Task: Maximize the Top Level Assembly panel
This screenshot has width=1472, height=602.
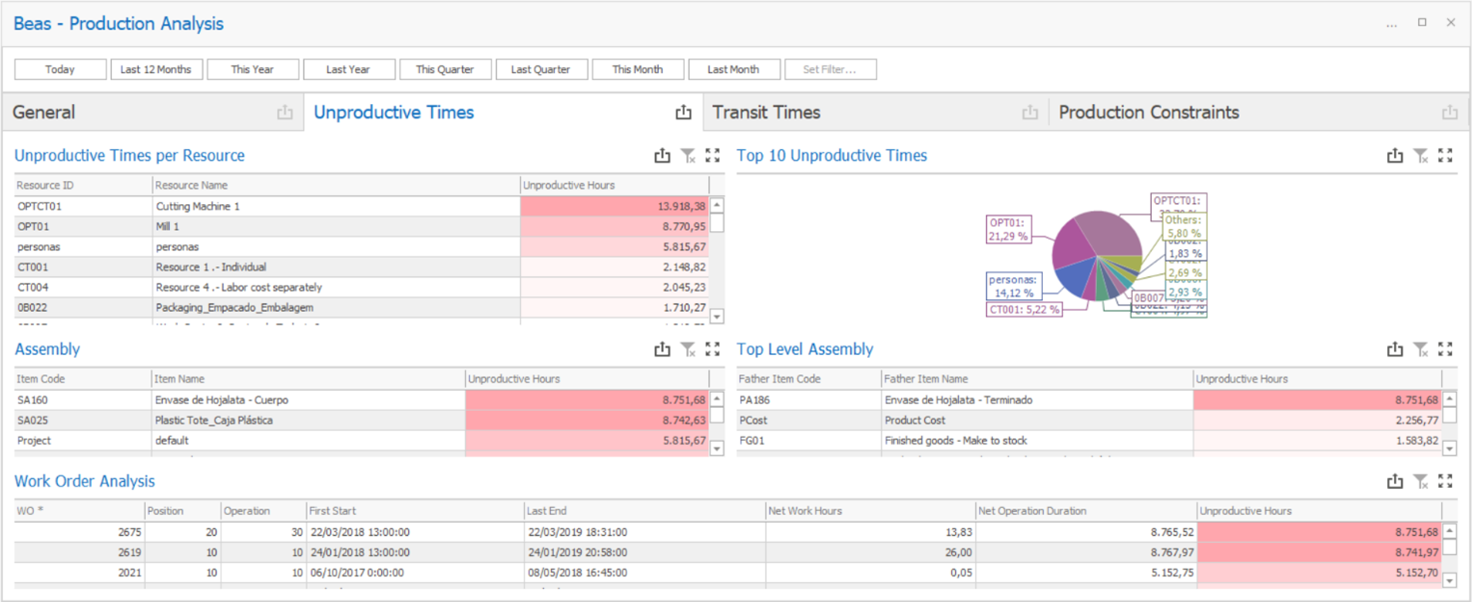Action: pos(1445,349)
